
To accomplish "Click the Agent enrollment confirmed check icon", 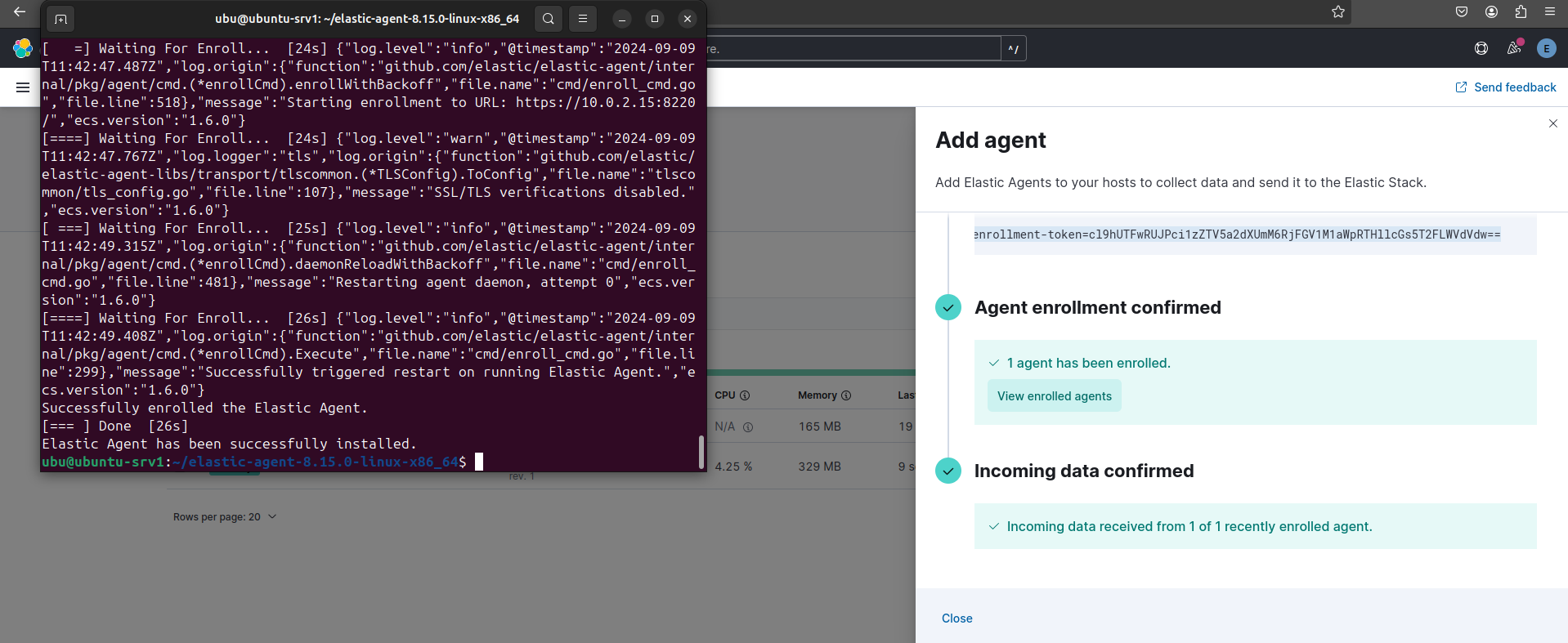I will click(x=948, y=307).
